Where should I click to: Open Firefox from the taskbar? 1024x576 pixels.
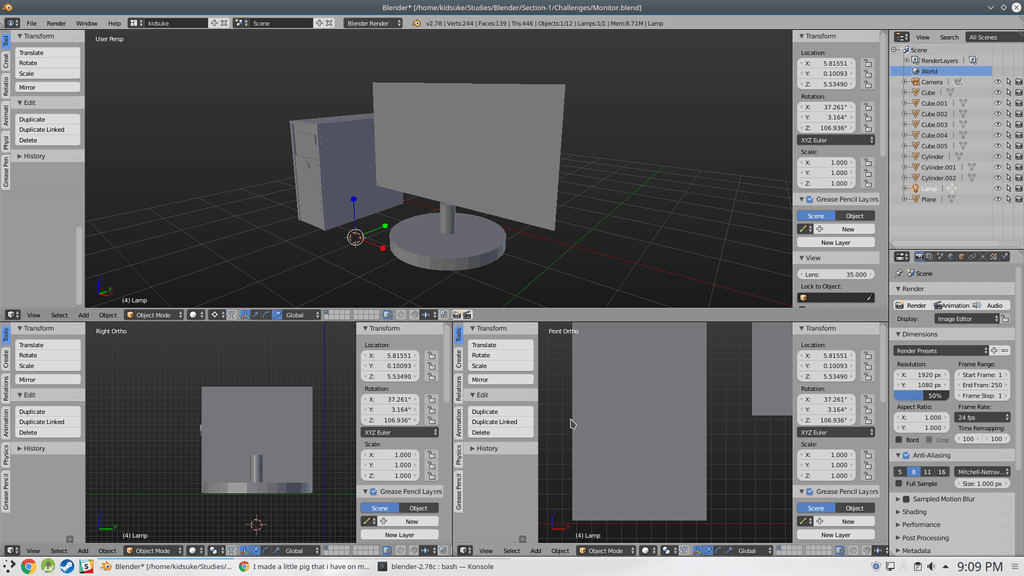tap(28, 566)
